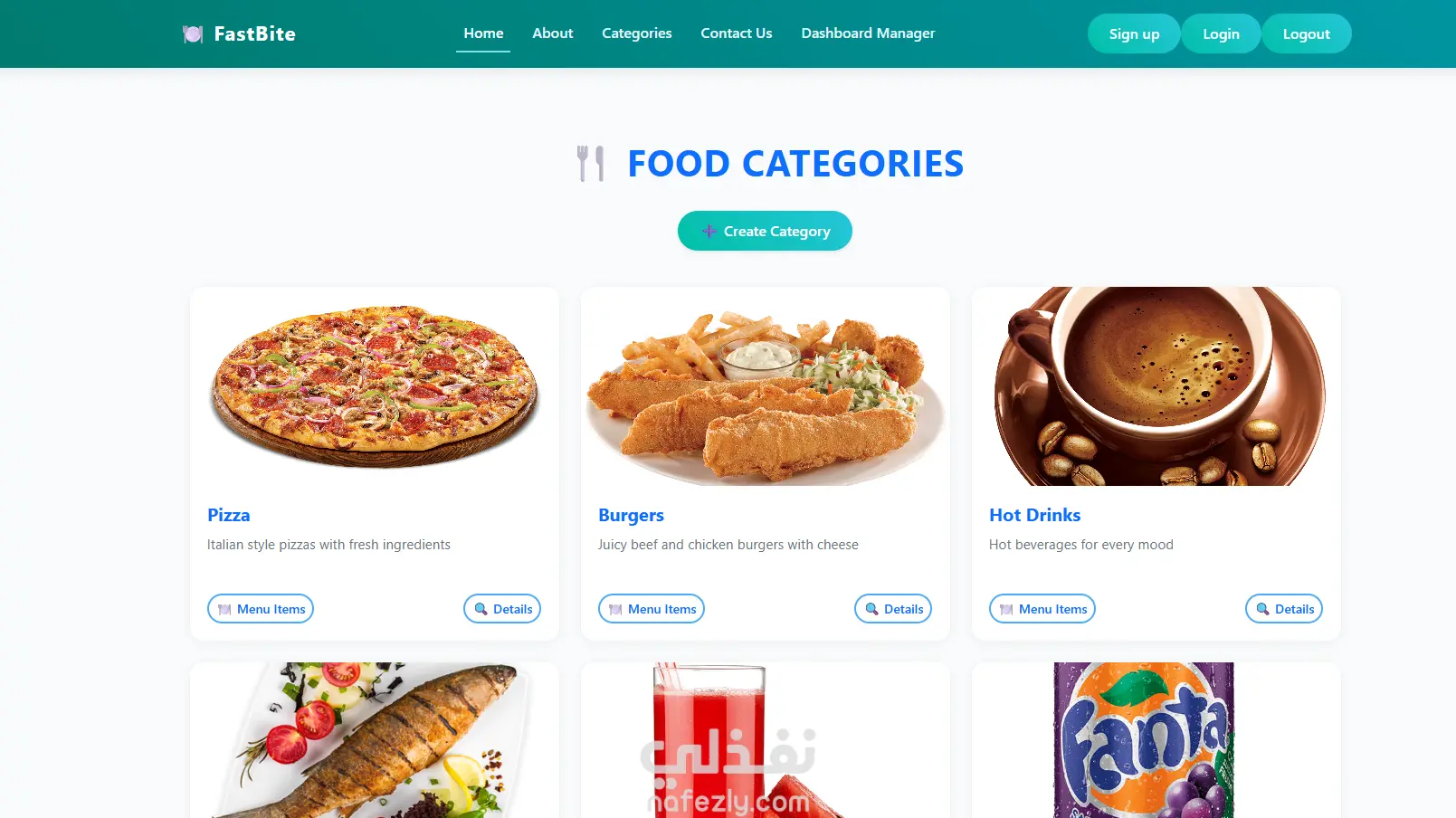Click the magnifier icon in Pizza Details

481,609
